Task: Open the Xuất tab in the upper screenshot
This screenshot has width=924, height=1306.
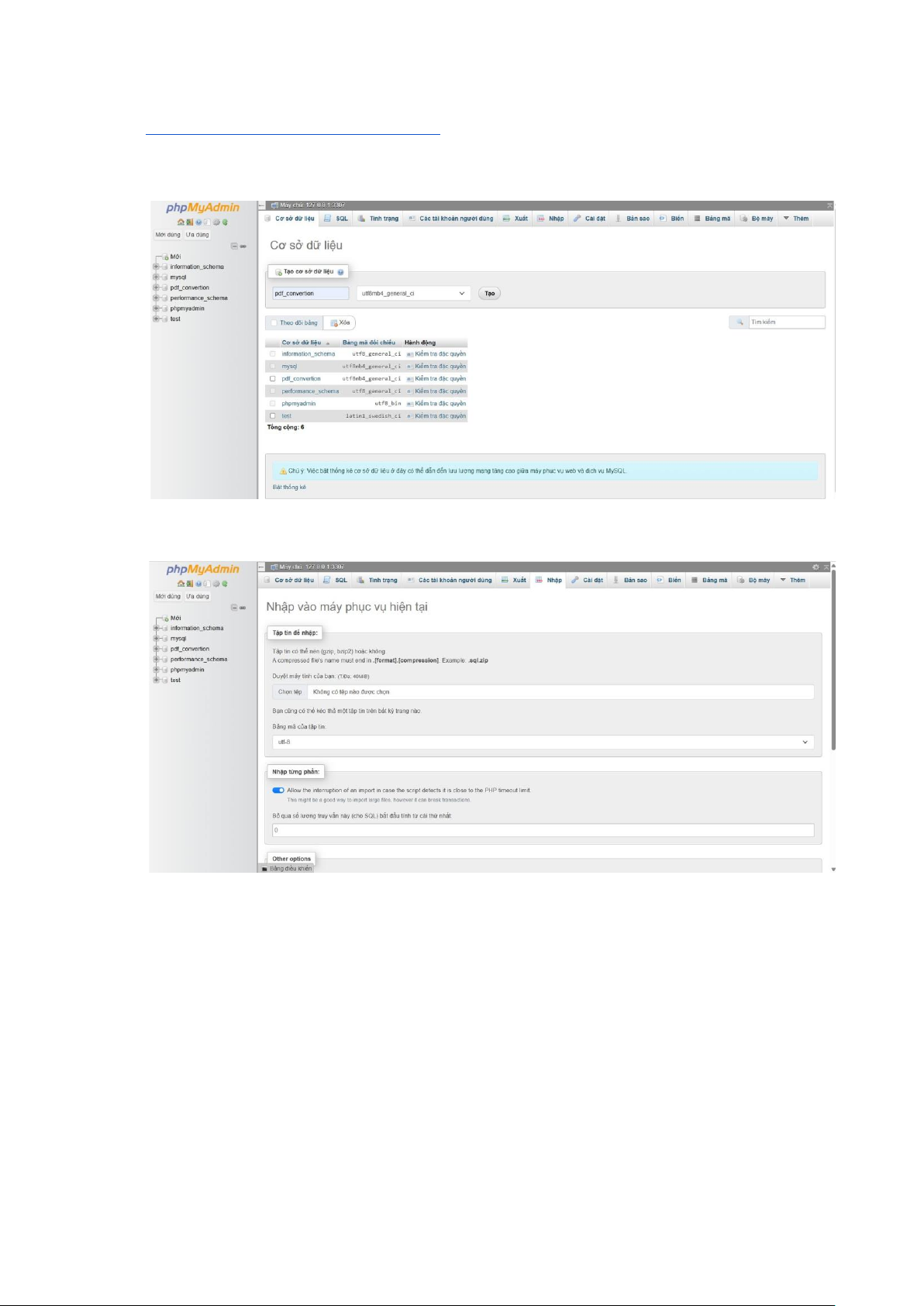Action: [515, 219]
